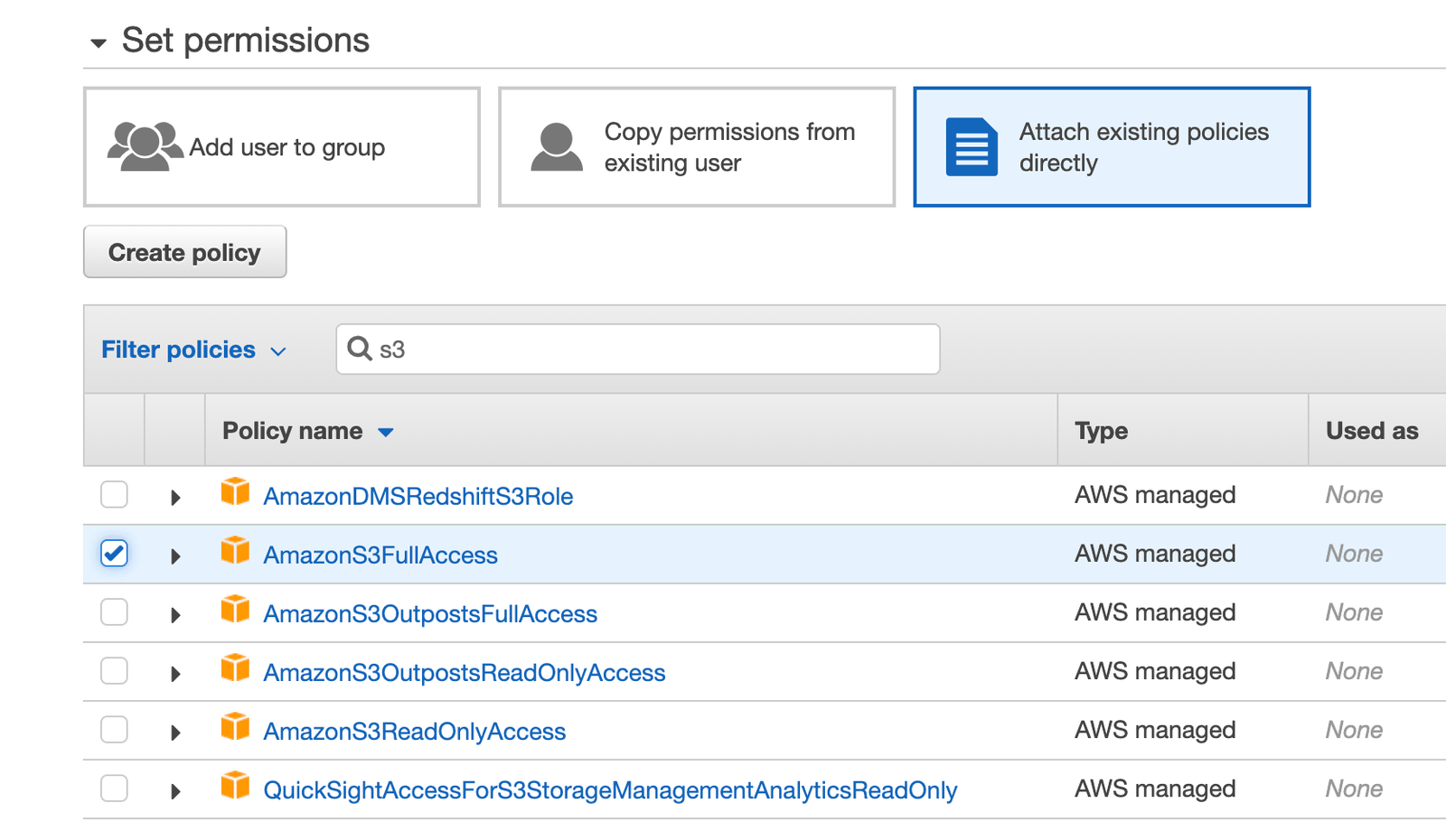1446x840 pixels.
Task: Click AWS managed in AmazonDMSRedshiftS3Role row
Action: point(1155,495)
